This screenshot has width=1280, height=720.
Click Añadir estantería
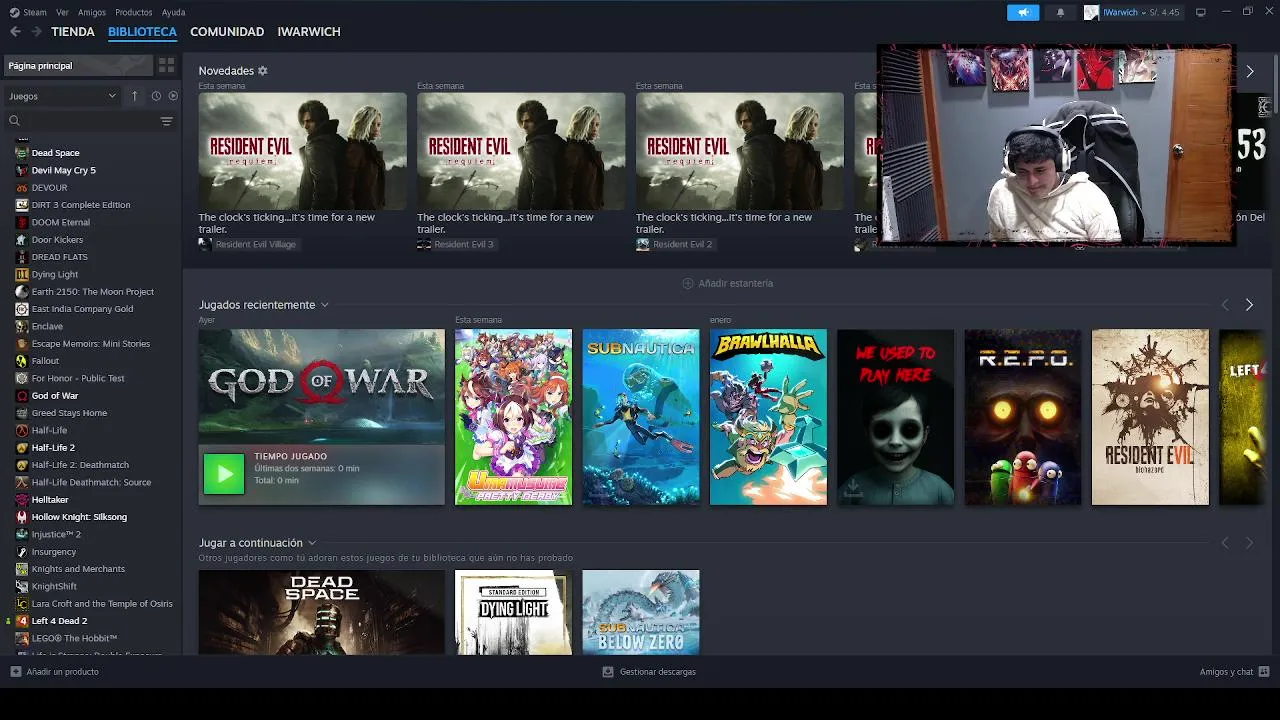coord(728,283)
